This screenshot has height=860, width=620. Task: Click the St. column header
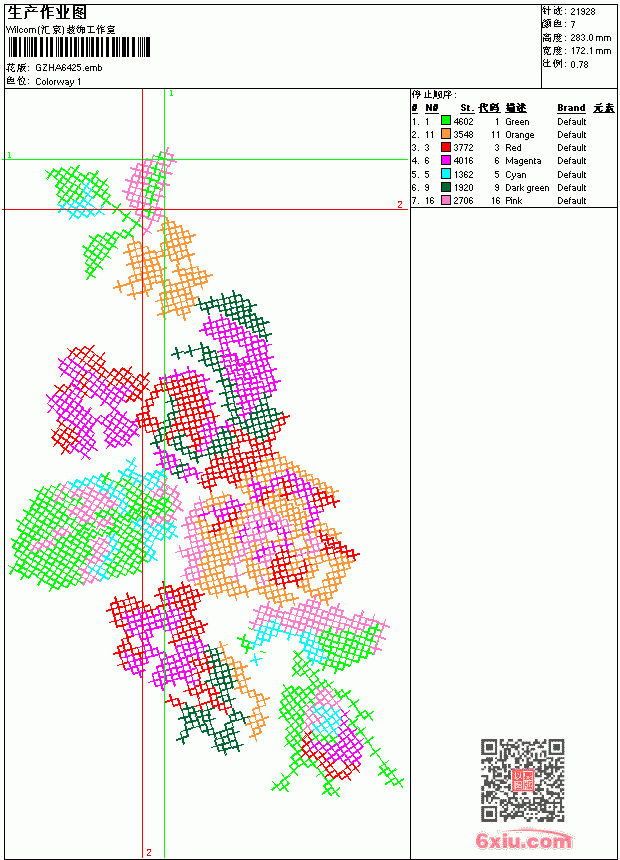click(467, 108)
